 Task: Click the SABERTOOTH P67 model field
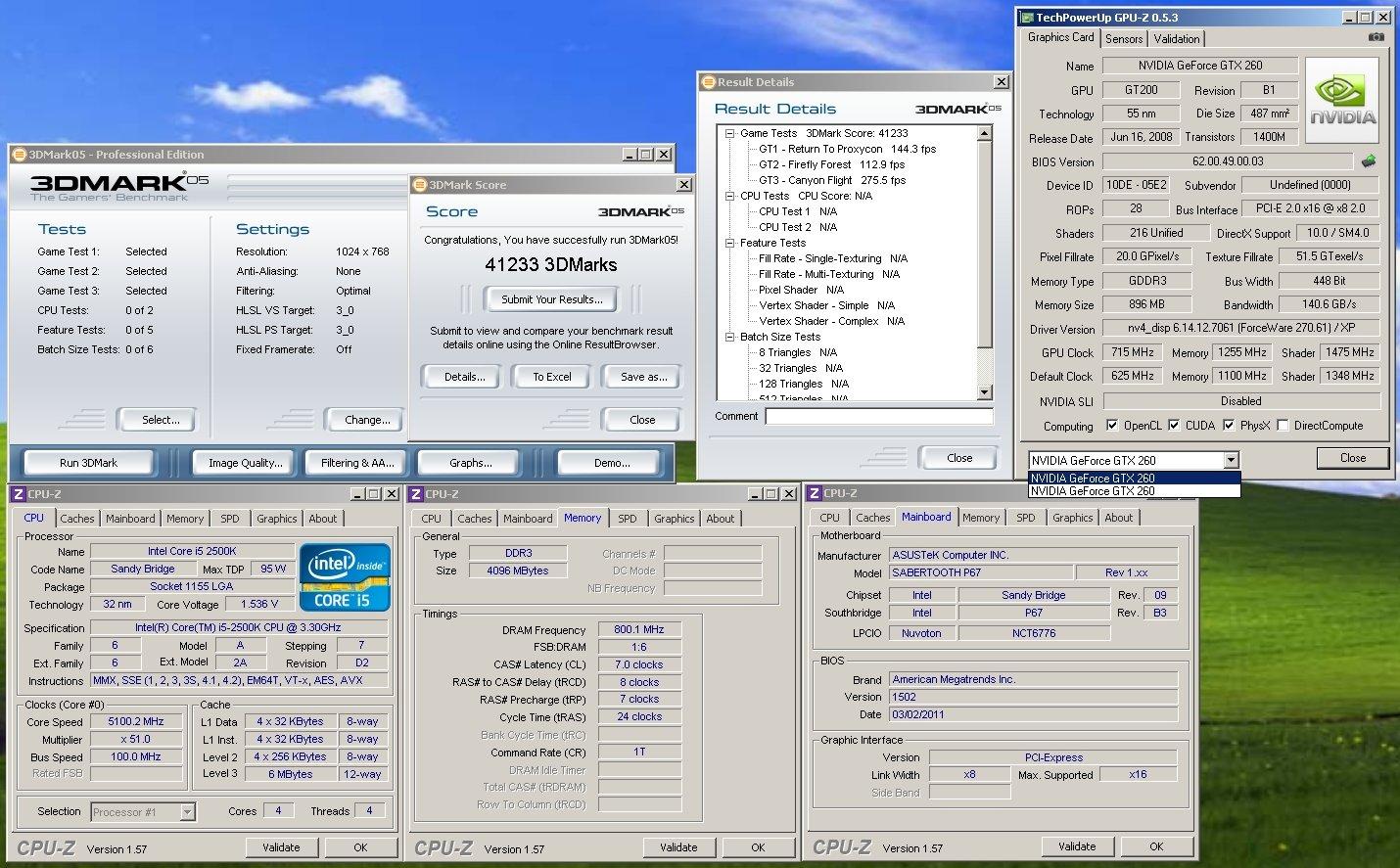tap(980, 572)
